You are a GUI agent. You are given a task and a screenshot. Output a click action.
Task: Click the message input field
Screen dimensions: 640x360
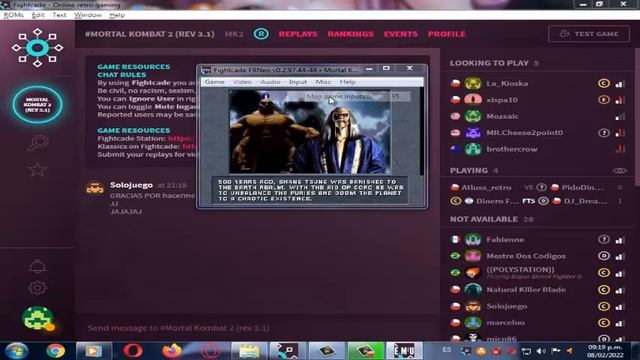coord(257,328)
